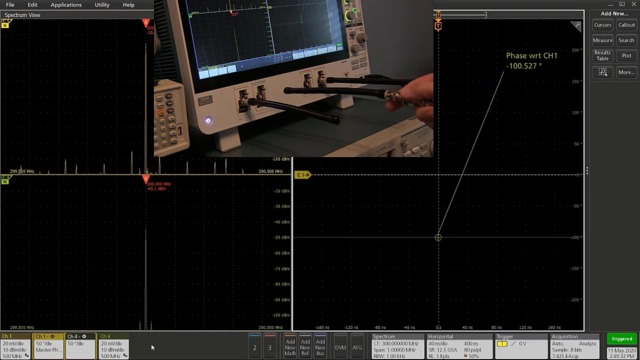
Task: Click the zoom box draw icon
Action: [602, 72]
